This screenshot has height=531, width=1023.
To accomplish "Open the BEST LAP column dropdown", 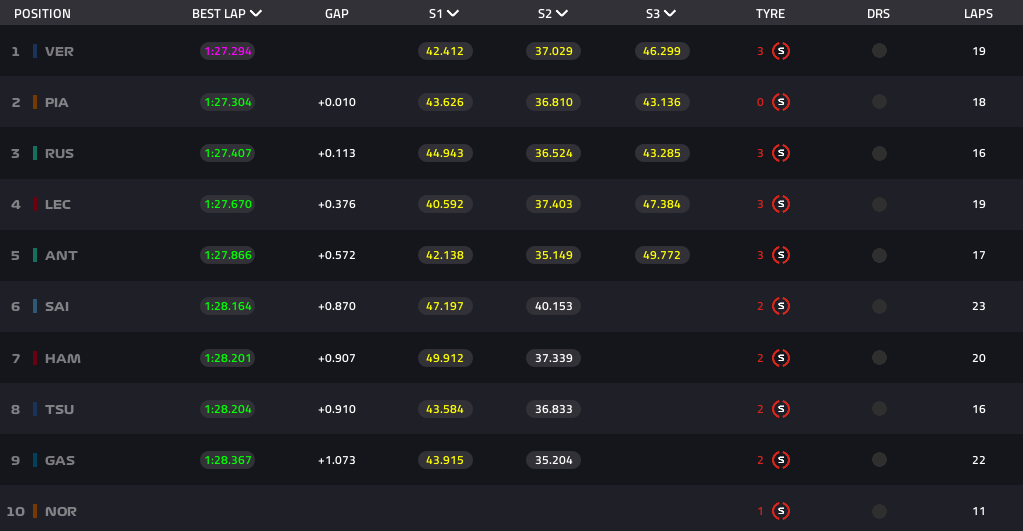I will click(x=257, y=14).
